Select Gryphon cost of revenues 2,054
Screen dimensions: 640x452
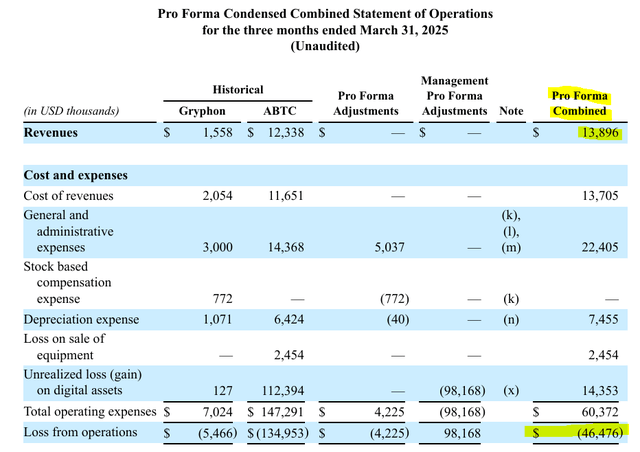(218, 196)
